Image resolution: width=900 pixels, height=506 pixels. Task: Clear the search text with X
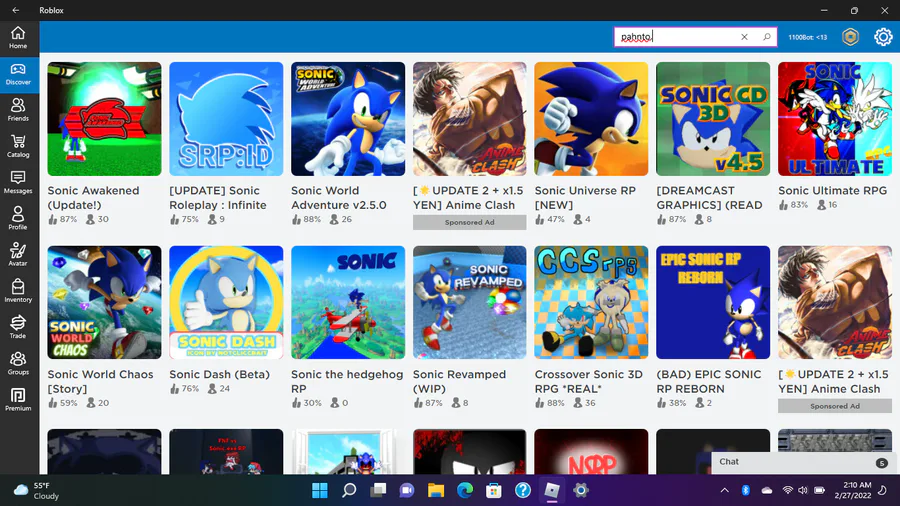pos(744,37)
